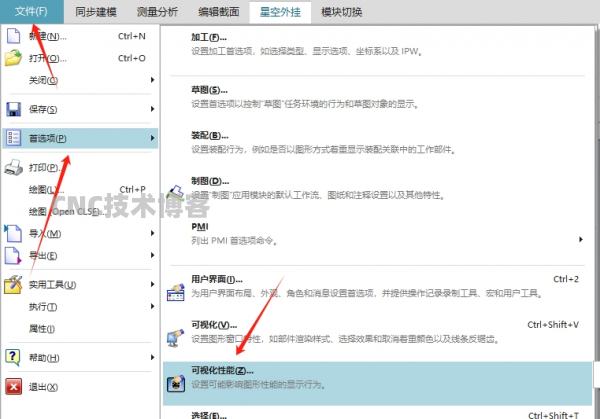Expand the PMI submenu arrow
This screenshot has width=600, height=419.
tap(582, 240)
